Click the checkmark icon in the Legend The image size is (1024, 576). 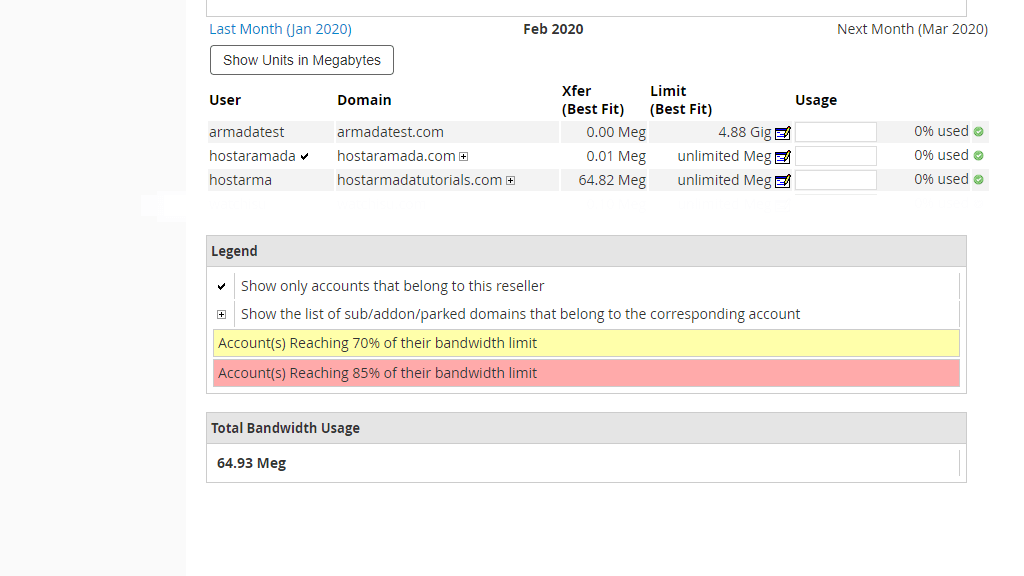(x=222, y=286)
